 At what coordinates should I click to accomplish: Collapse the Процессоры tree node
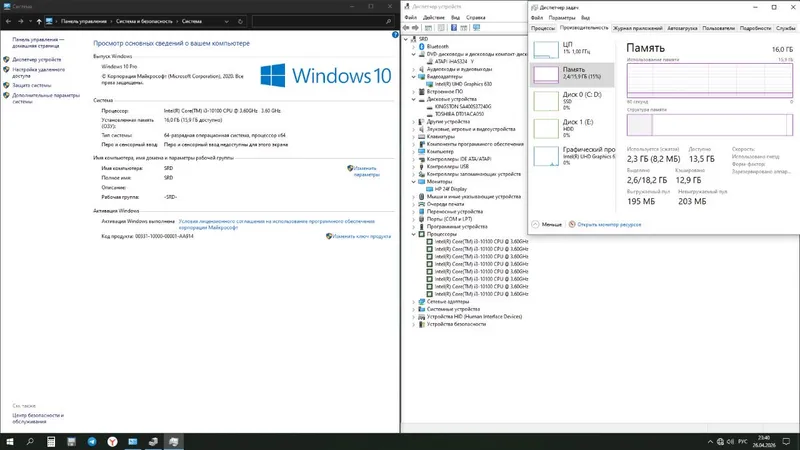tap(414, 234)
